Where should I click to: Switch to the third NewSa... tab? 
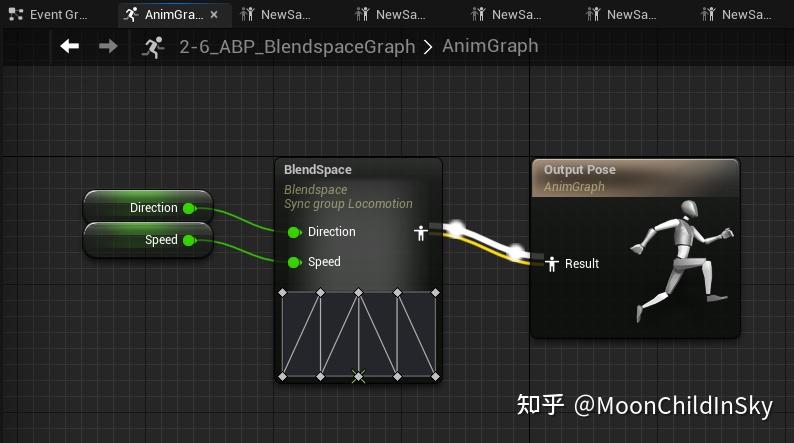[x=506, y=15]
